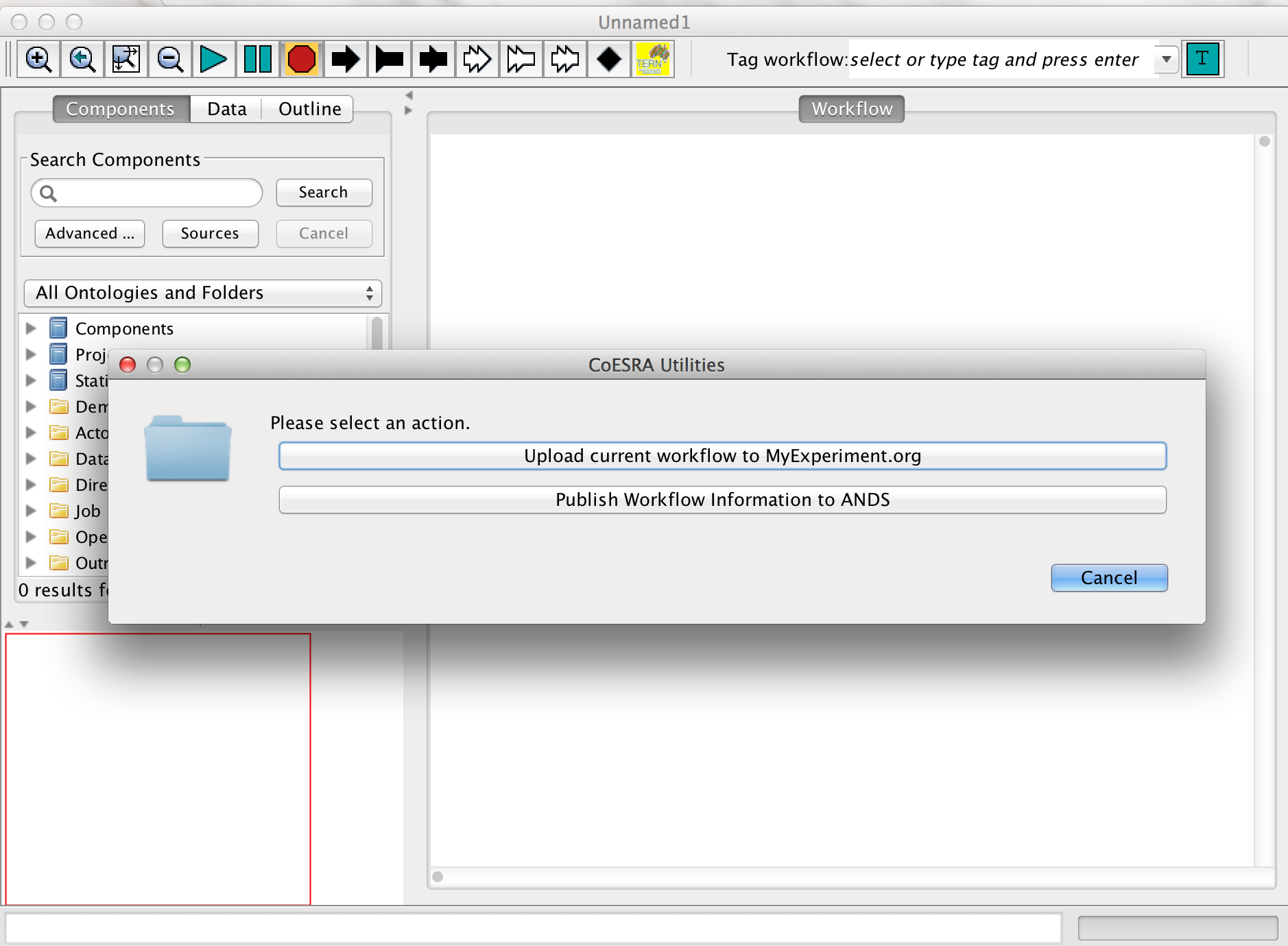Cancel the CoESRA Utilities dialog
The height and width of the screenshot is (946, 1288).
pos(1109,578)
